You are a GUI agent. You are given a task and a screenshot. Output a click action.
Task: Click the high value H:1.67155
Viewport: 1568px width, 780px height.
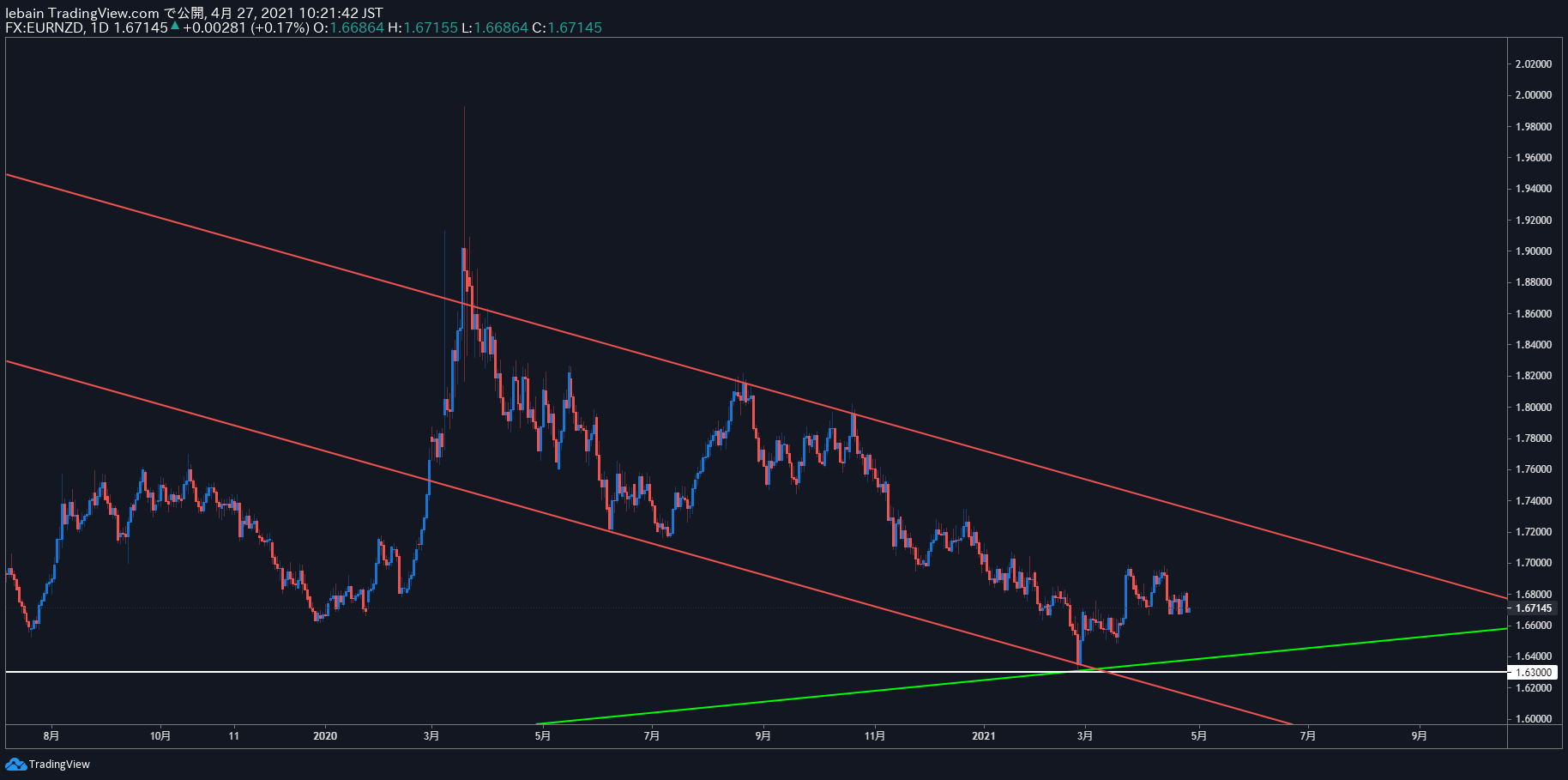[423, 27]
